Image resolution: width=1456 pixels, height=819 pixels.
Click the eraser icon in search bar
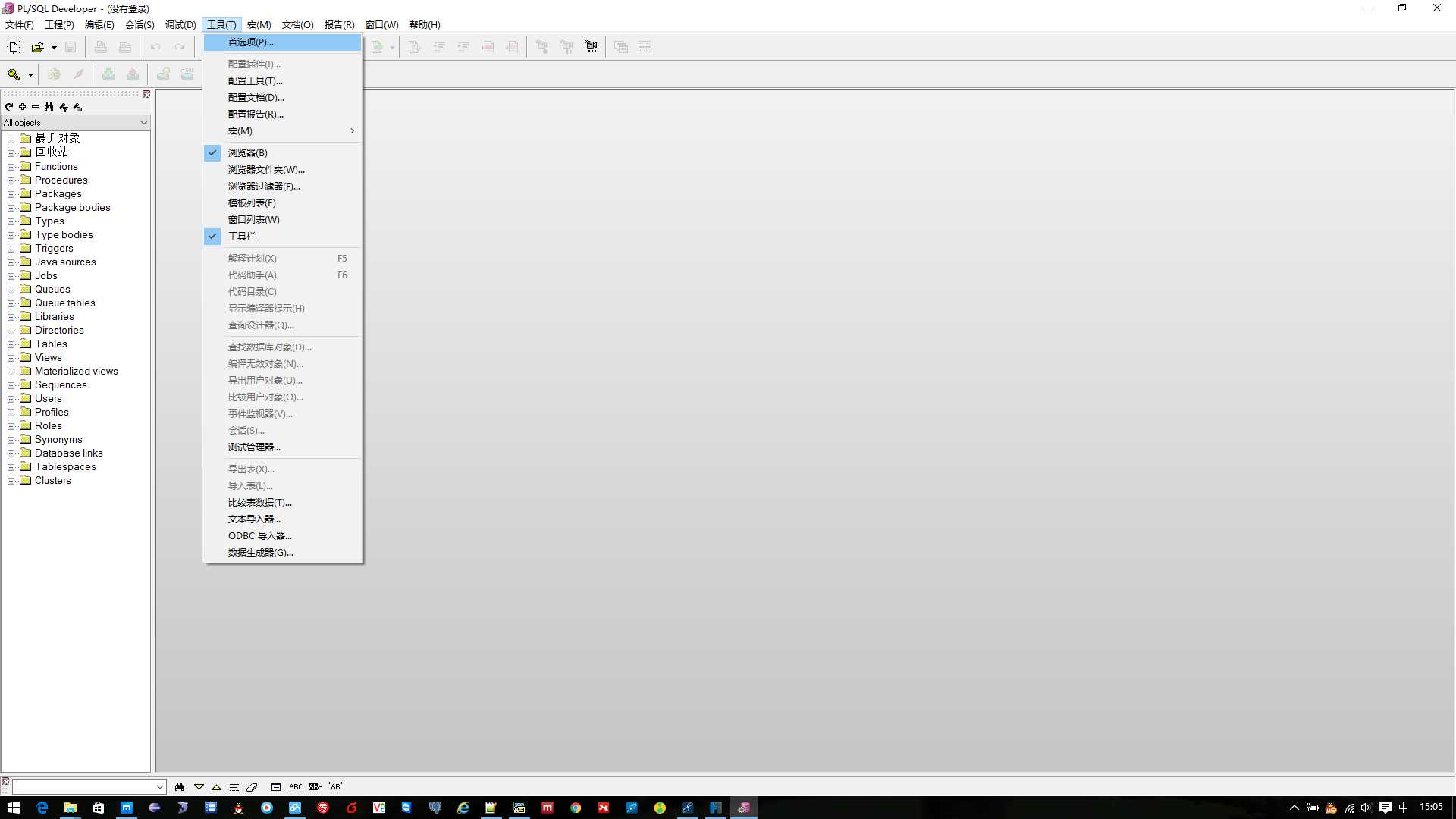(x=253, y=787)
